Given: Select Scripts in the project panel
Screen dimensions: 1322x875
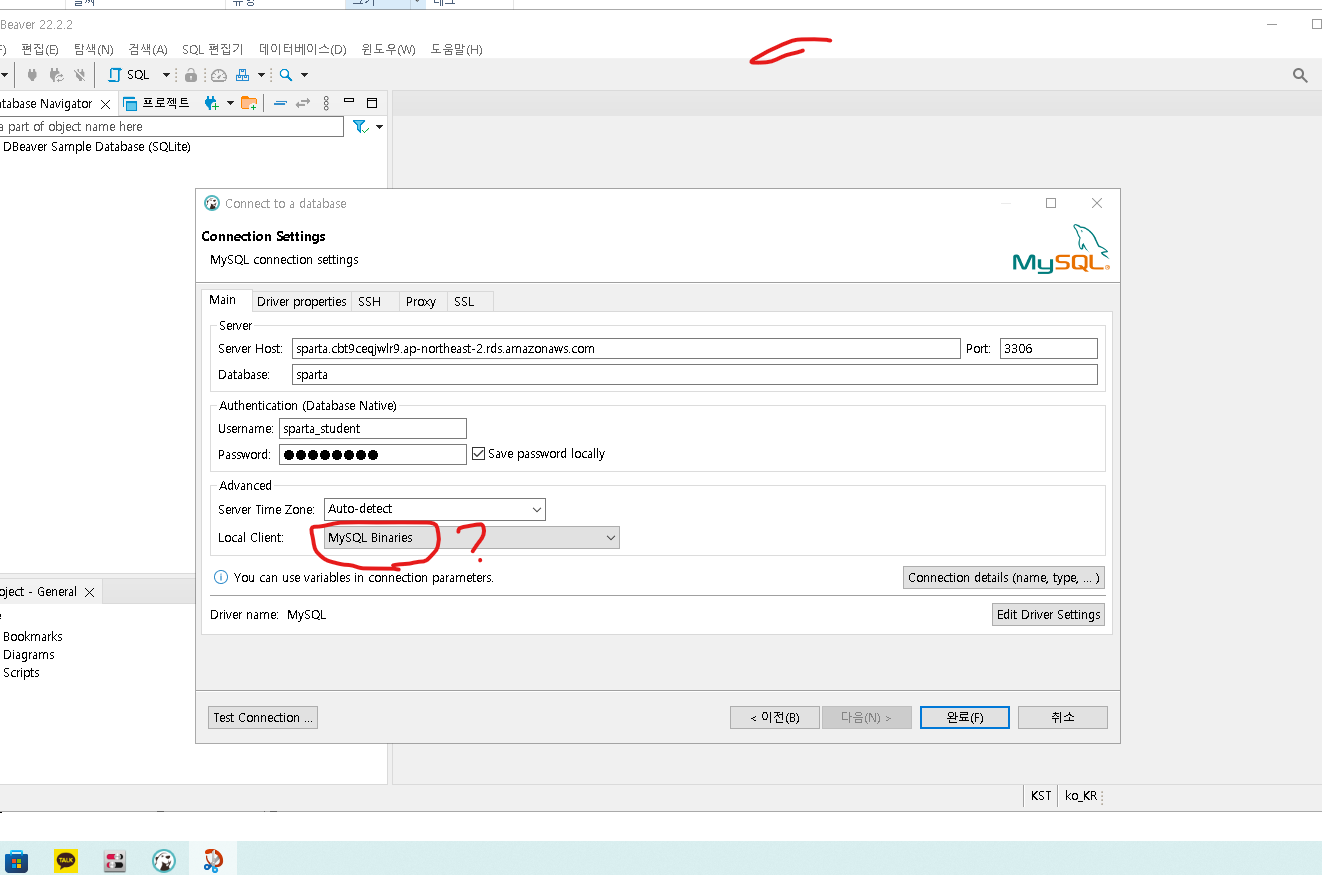Looking at the screenshot, I should [x=22, y=673].
